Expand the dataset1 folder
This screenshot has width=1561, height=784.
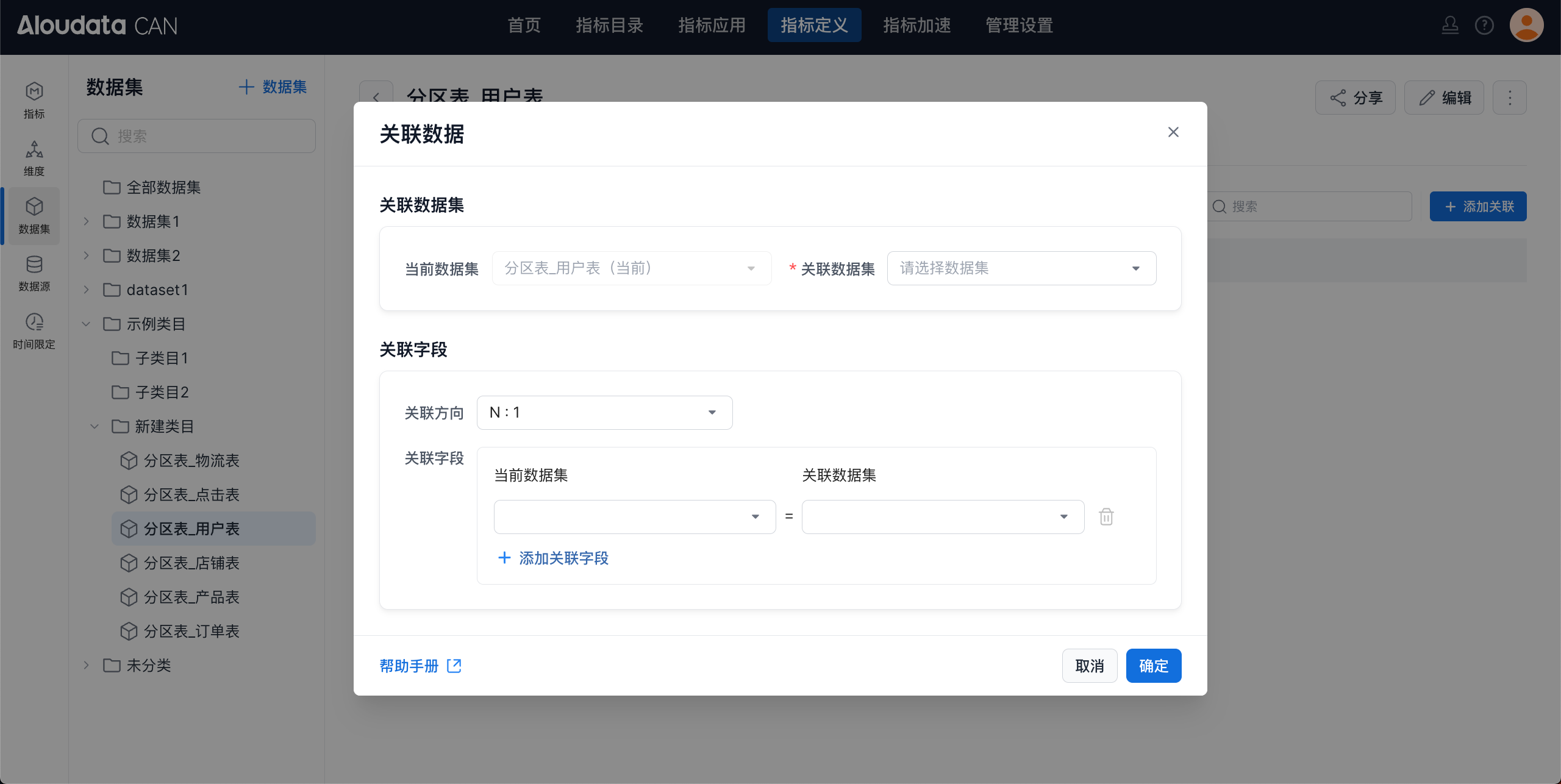click(86, 290)
